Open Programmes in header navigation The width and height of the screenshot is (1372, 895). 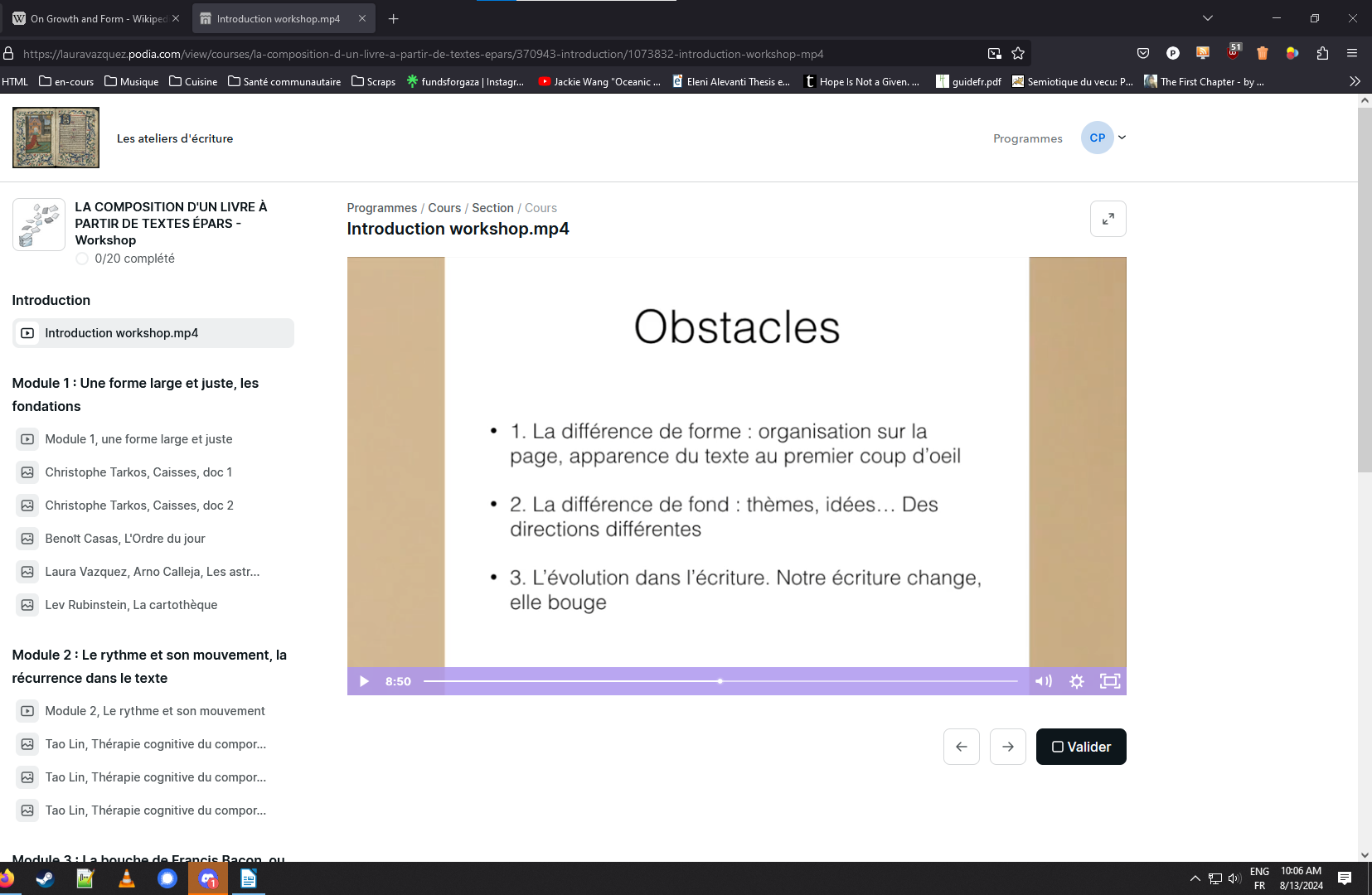point(1028,138)
